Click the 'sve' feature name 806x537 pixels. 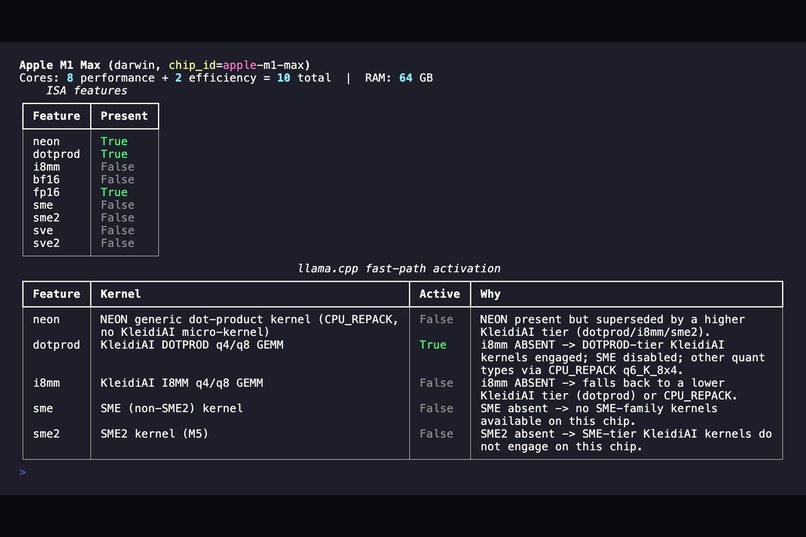(x=43, y=231)
